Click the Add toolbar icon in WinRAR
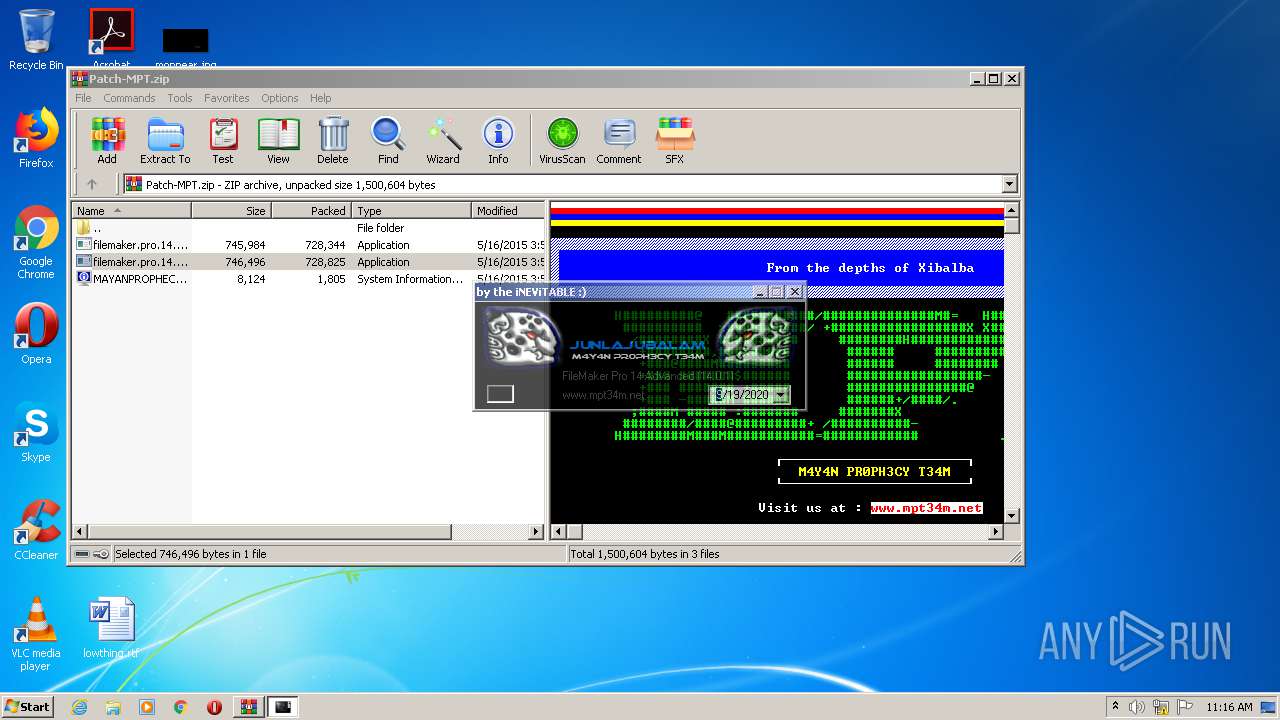This screenshot has width=1280, height=720. pyautogui.click(x=107, y=140)
